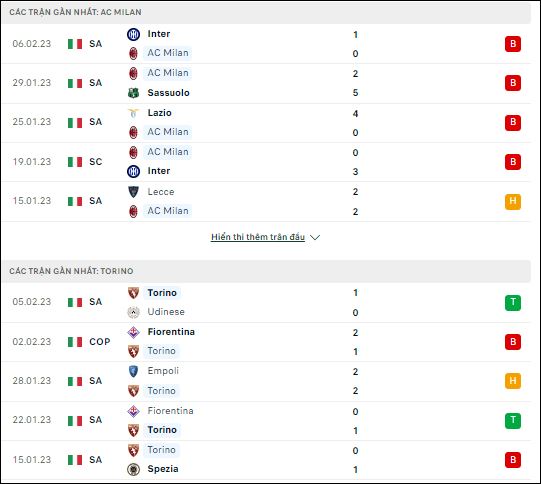Click the orange H badge for Lecce vs AC Milan

coord(513,201)
